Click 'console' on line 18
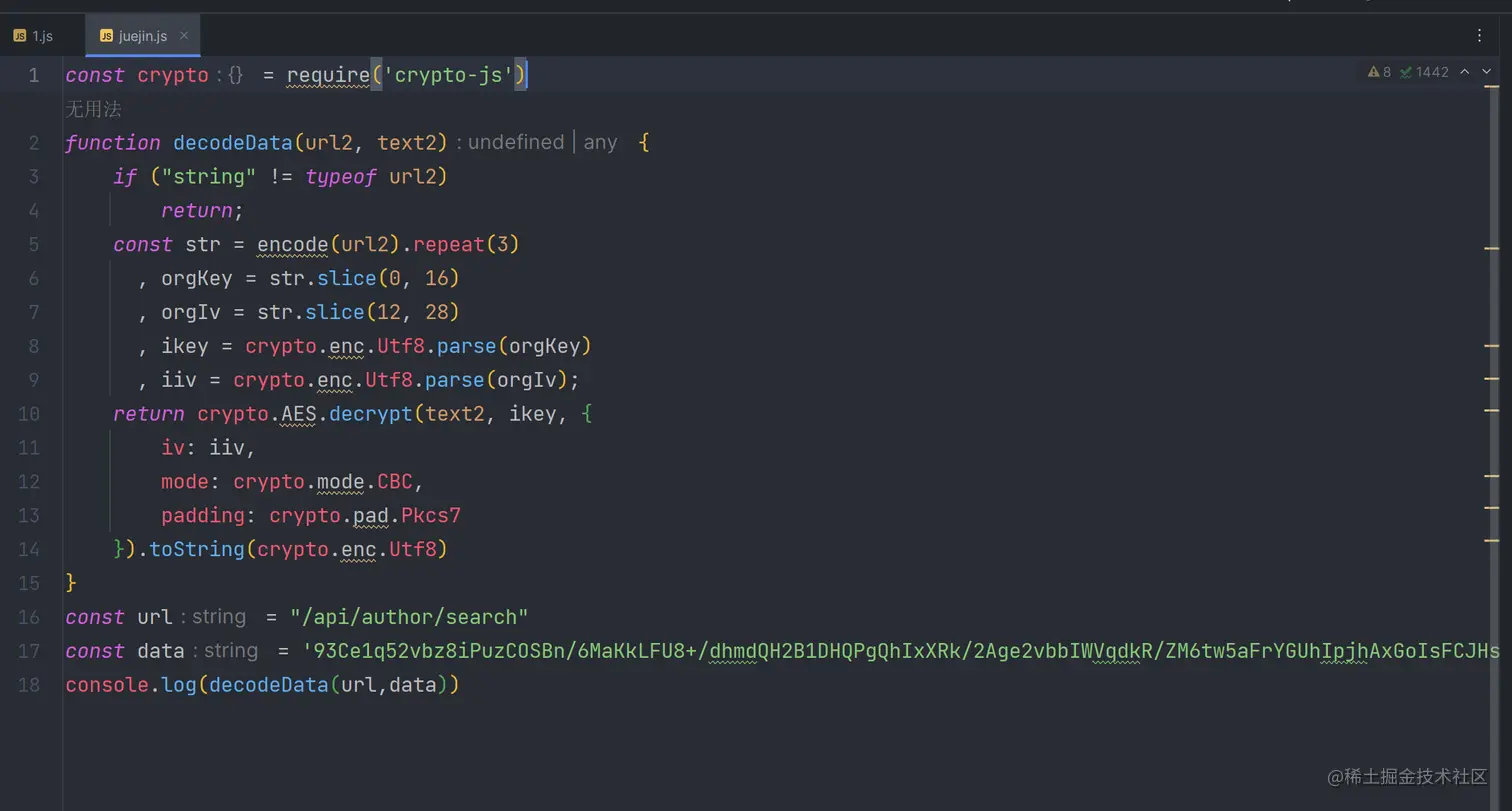This screenshot has height=811, width=1512. coord(107,686)
